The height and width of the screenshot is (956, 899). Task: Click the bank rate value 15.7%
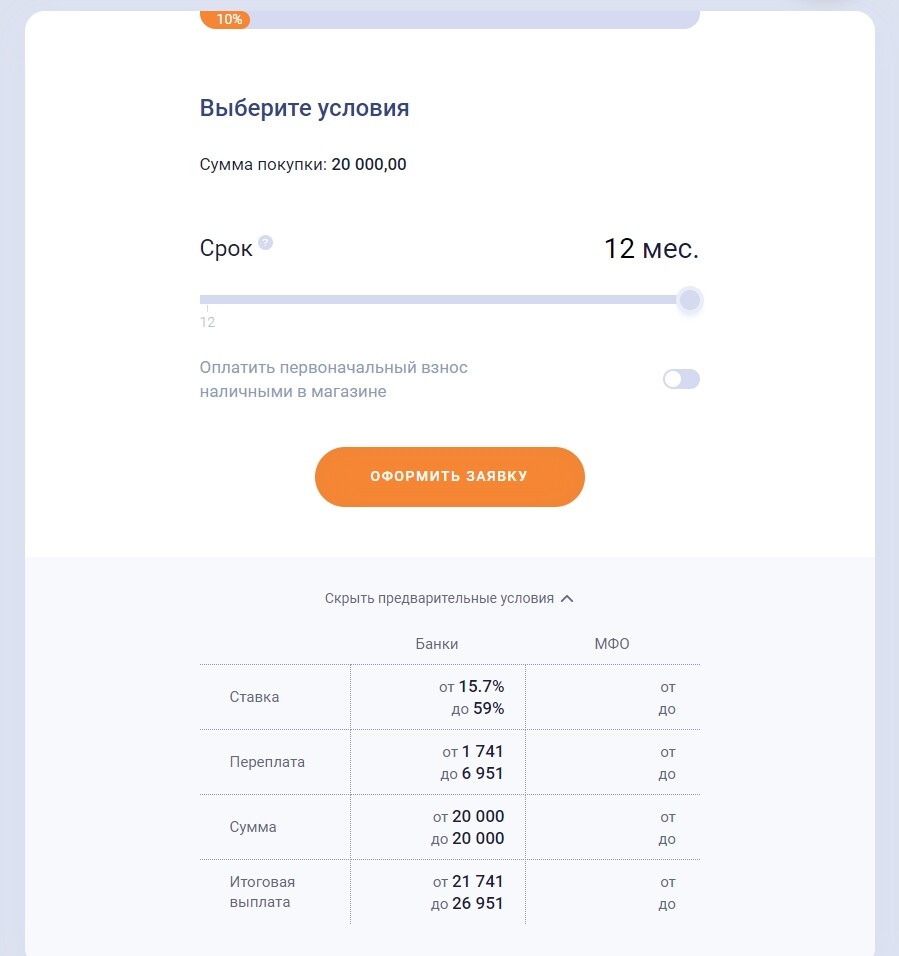pyautogui.click(x=481, y=687)
